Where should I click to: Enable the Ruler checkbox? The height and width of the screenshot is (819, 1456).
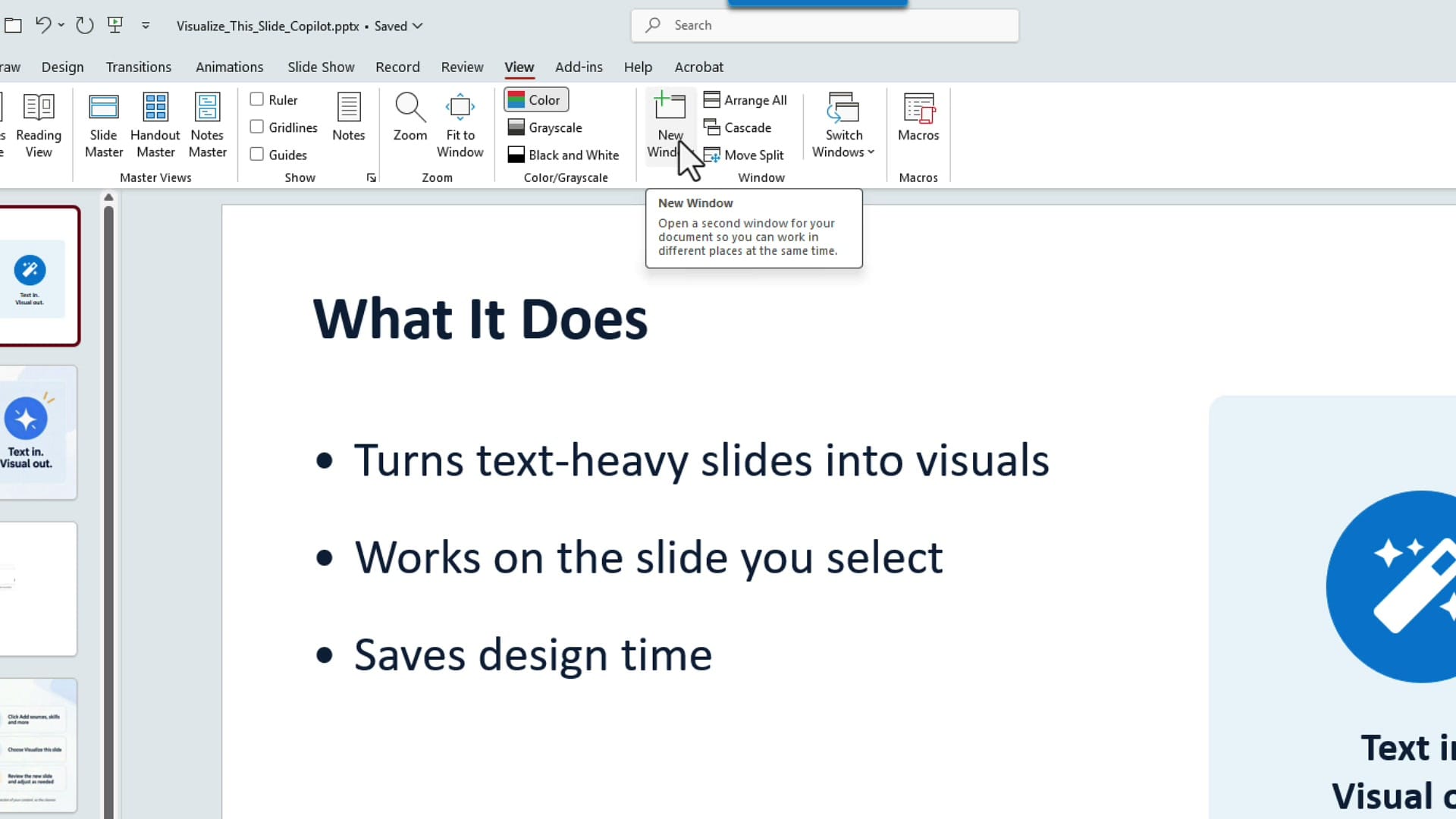pos(257,99)
